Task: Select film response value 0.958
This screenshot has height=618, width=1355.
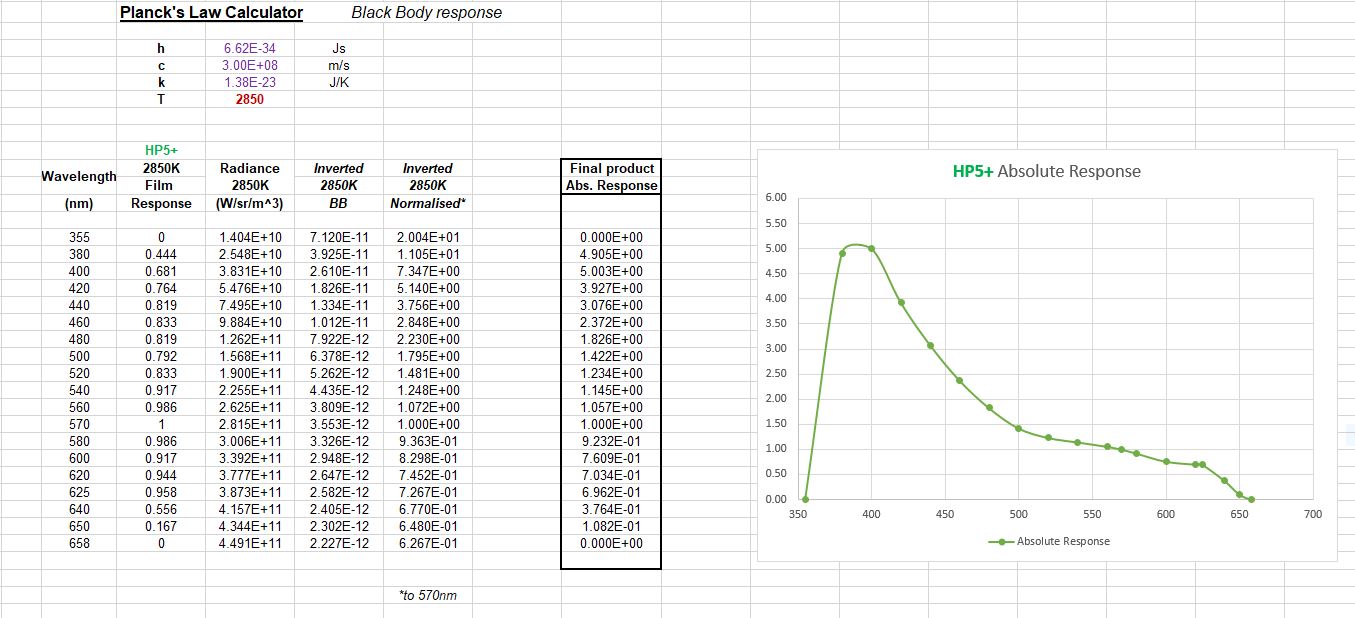Action: click(161, 492)
